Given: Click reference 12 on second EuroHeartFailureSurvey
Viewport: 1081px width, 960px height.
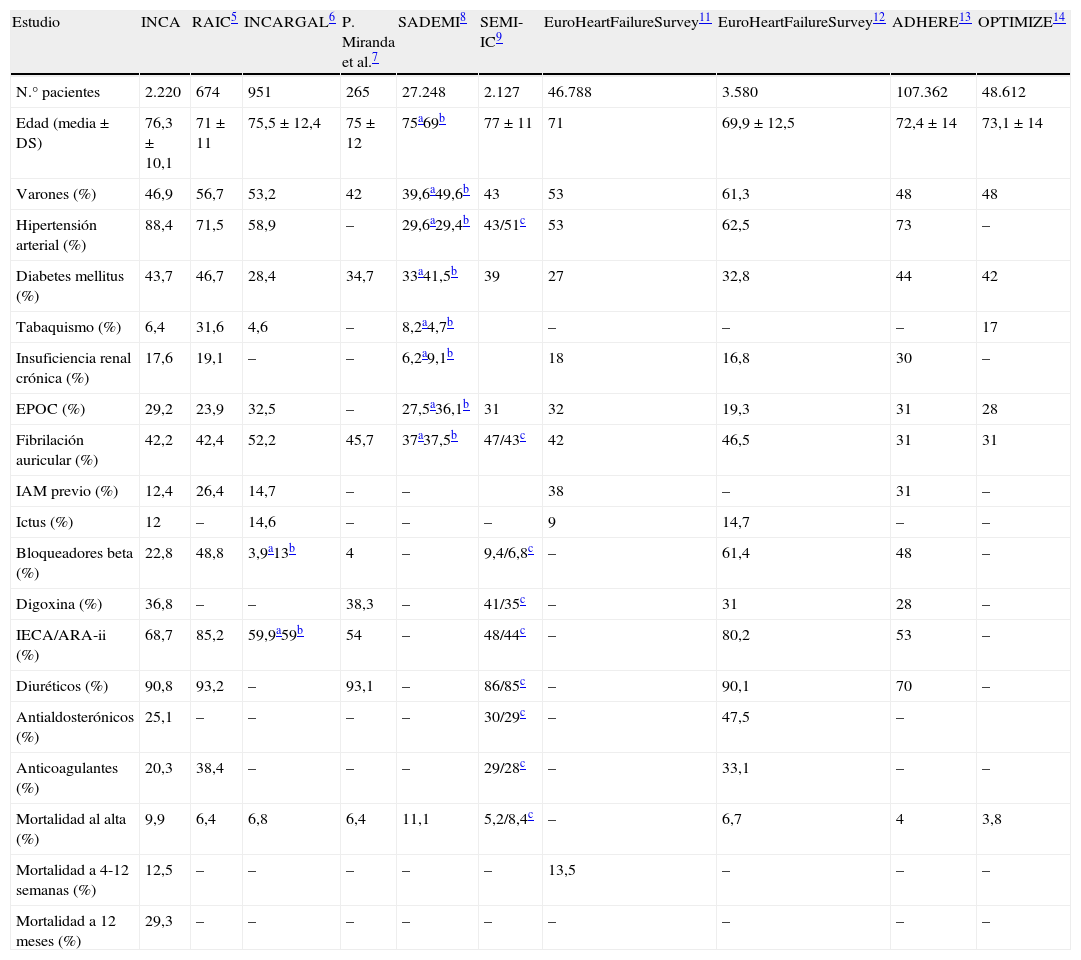Looking at the screenshot, I should coord(879,18).
